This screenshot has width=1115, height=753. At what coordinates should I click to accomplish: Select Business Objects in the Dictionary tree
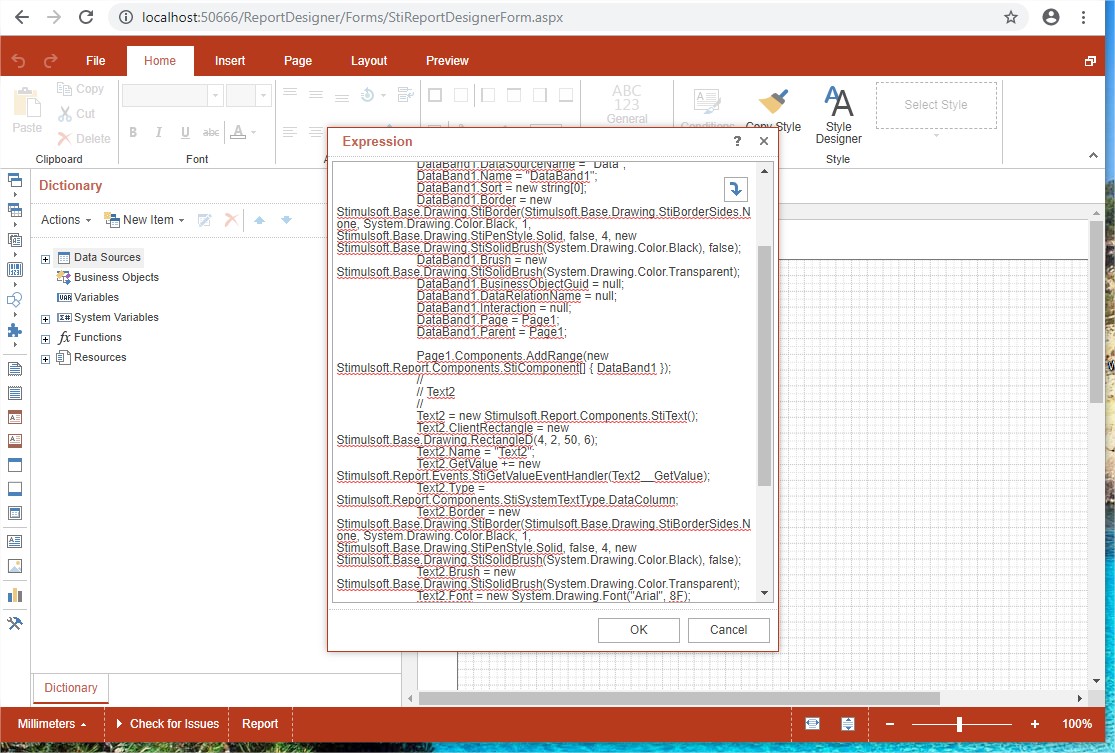coord(108,277)
